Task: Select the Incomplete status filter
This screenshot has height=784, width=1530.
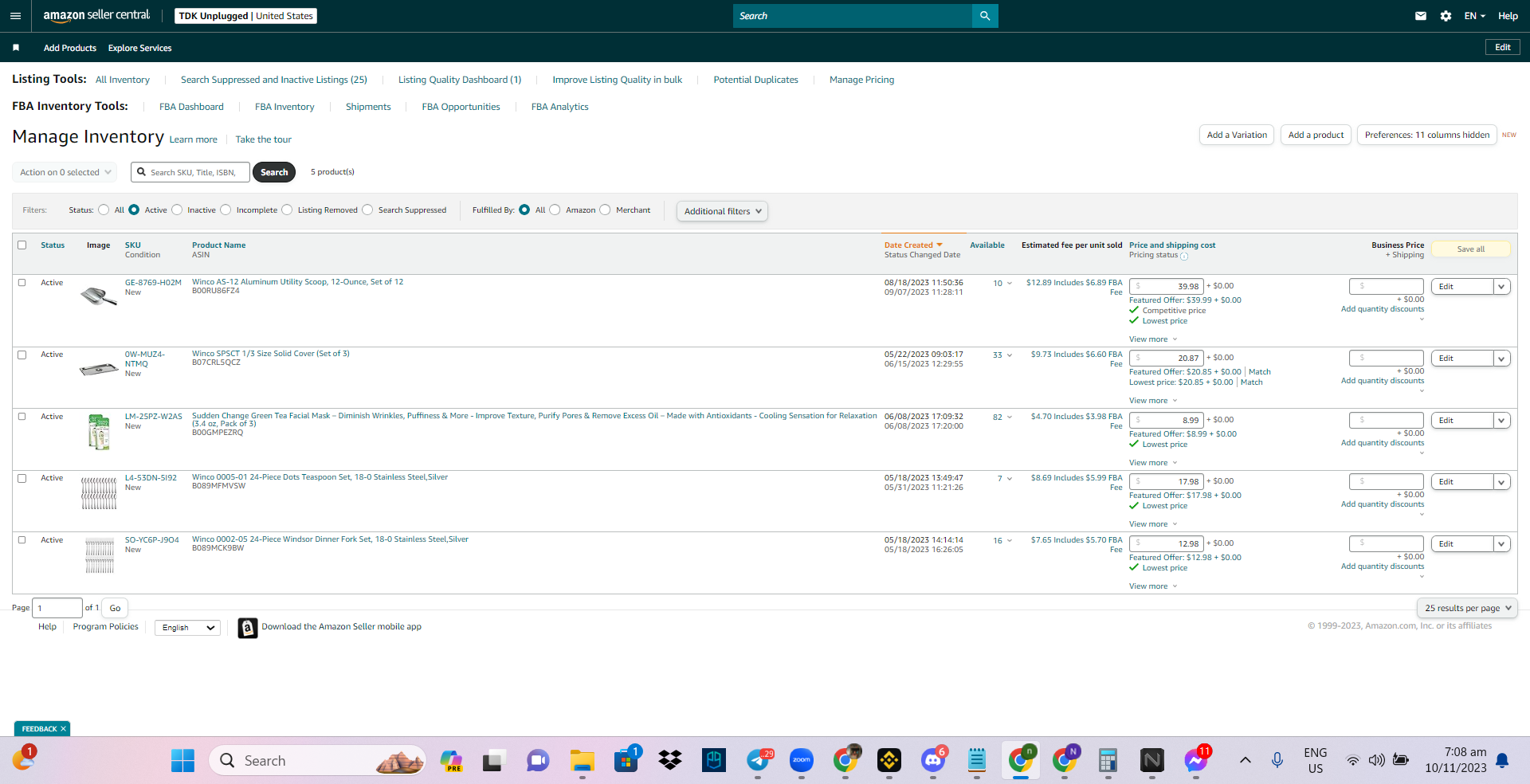Action: pos(226,210)
